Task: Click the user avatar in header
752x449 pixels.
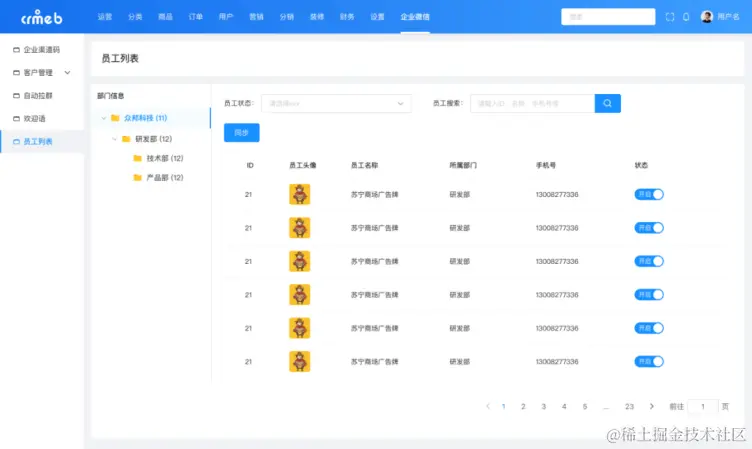Action: pos(706,17)
